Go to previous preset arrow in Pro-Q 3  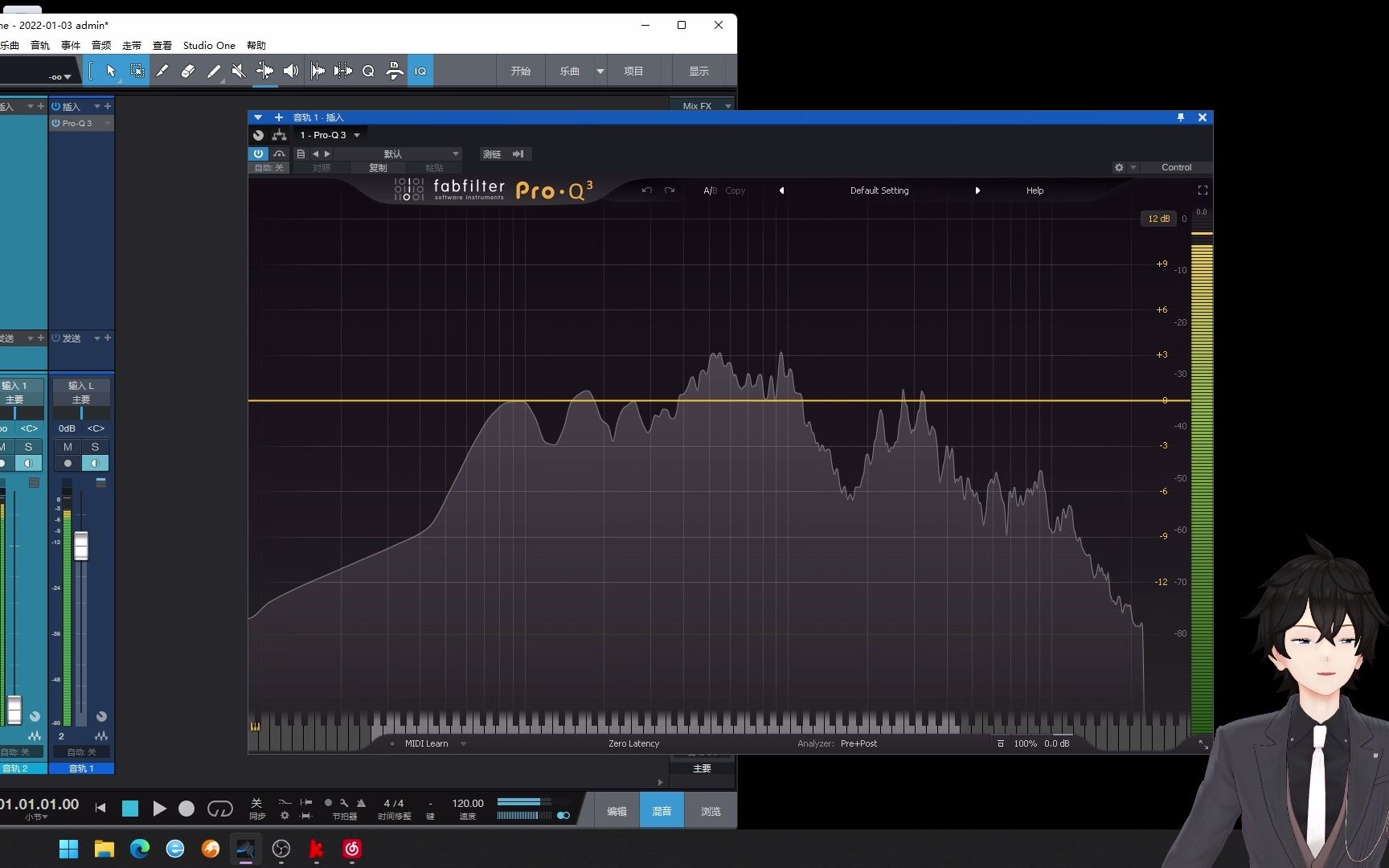pos(781,190)
